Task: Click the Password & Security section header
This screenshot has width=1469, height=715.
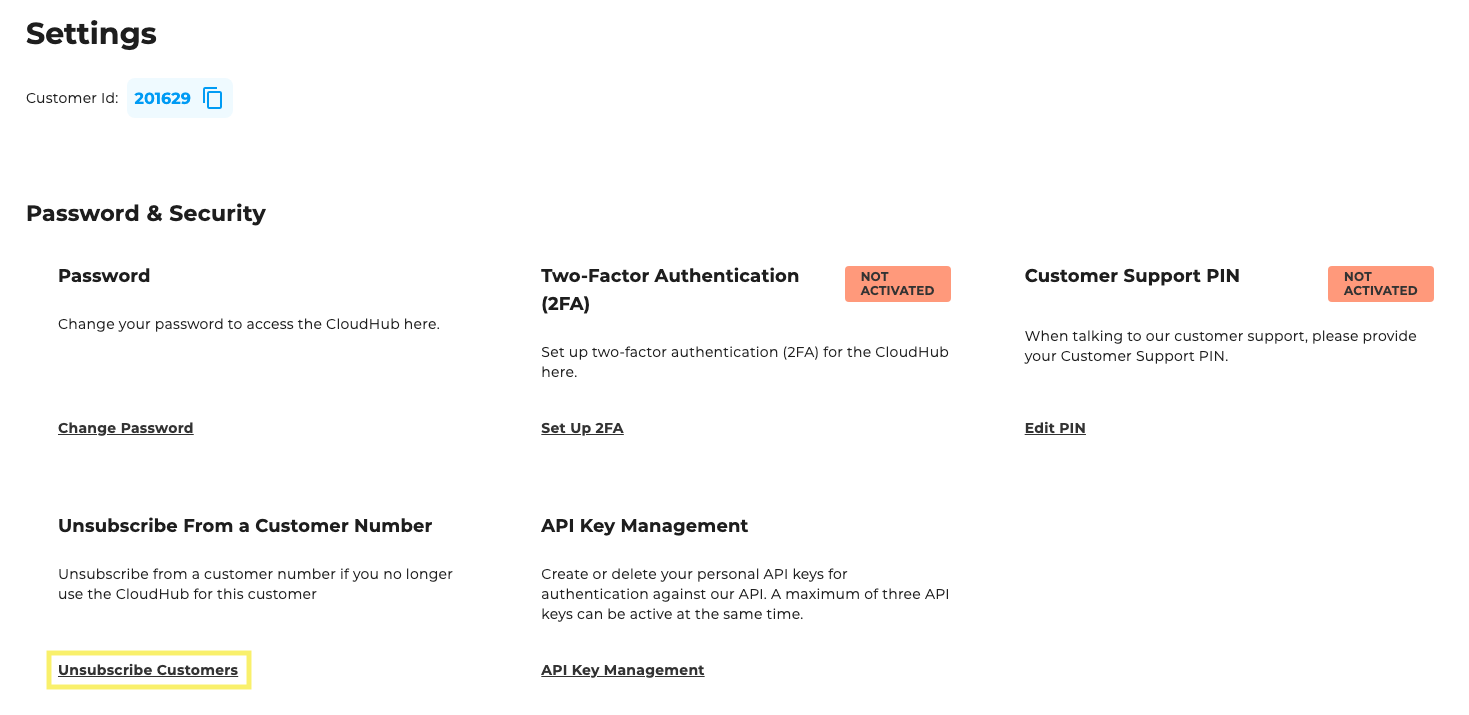Action: 146,213
